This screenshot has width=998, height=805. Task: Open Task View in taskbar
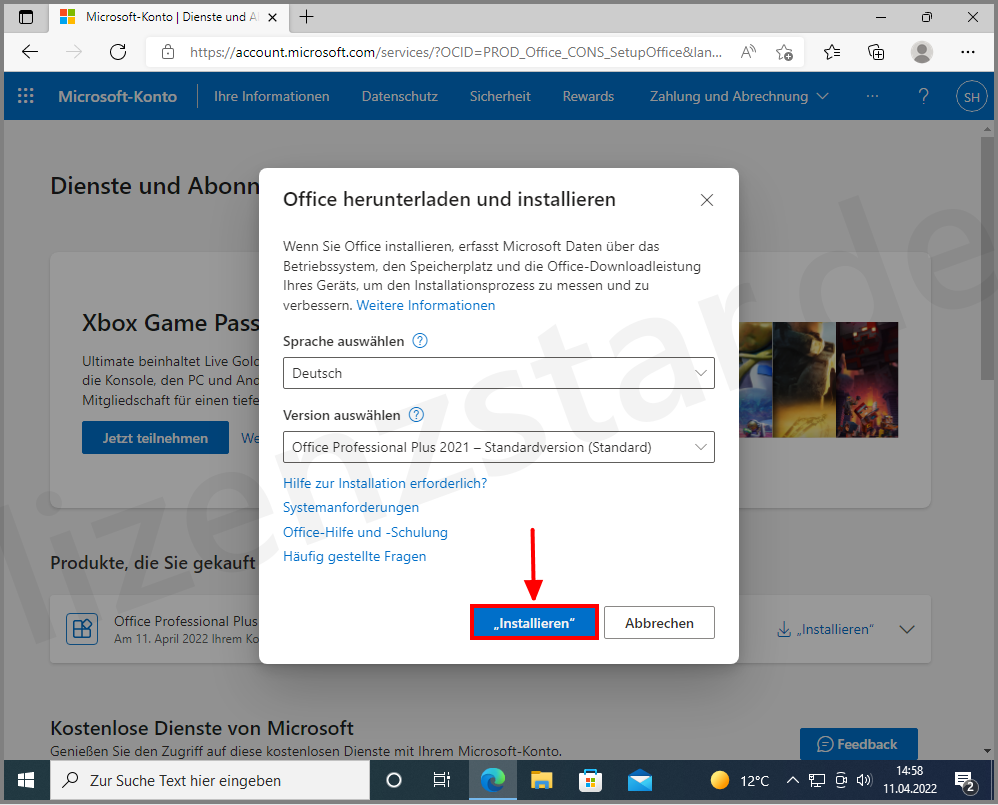click(441, 780)
